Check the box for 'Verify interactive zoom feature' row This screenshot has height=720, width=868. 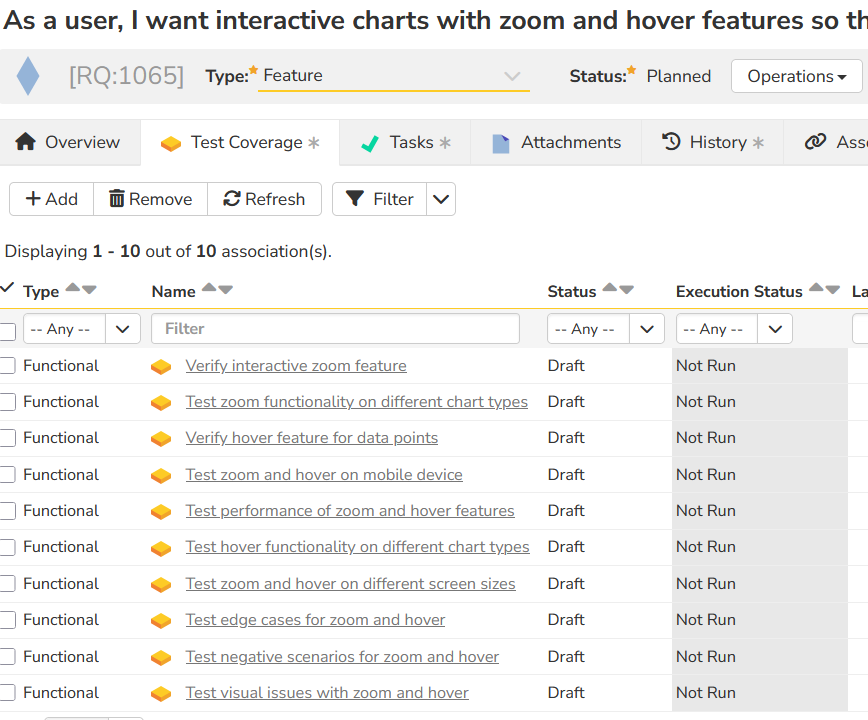click(8, 366)
